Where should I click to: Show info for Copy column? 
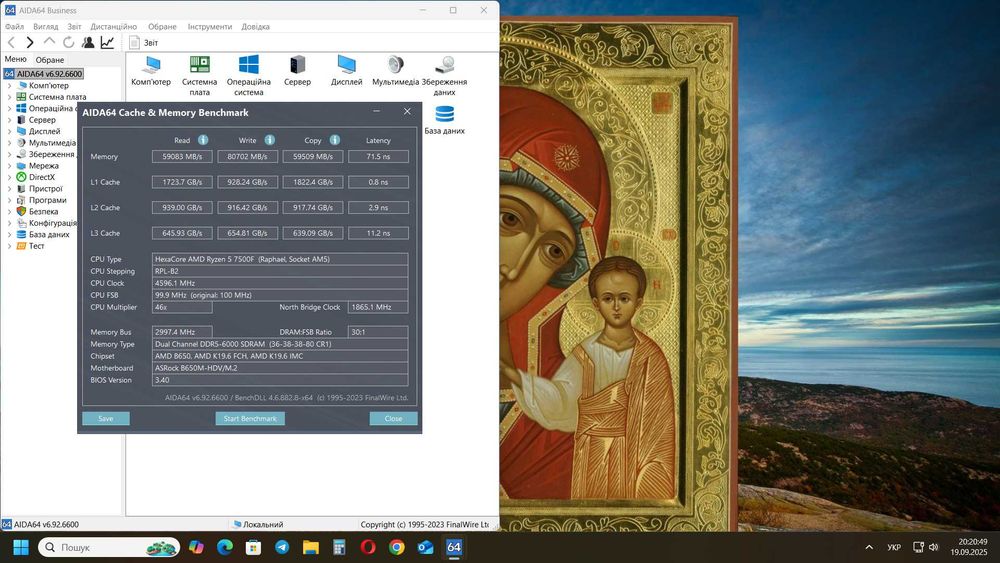(x=335, y=140)
